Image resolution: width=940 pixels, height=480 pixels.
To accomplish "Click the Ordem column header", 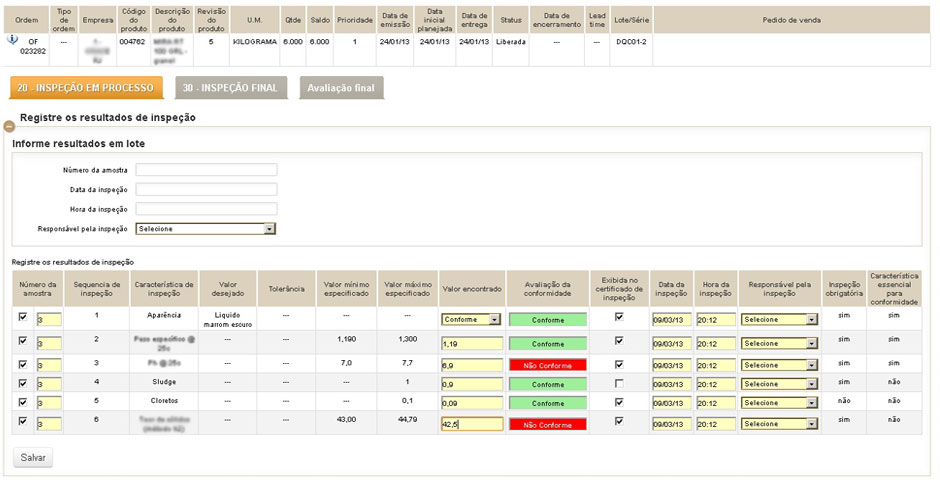I will (x=27, y=20).
